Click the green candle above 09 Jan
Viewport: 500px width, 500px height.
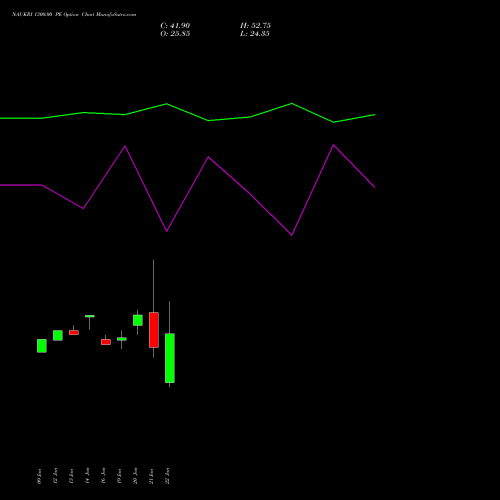pos(42,346)
